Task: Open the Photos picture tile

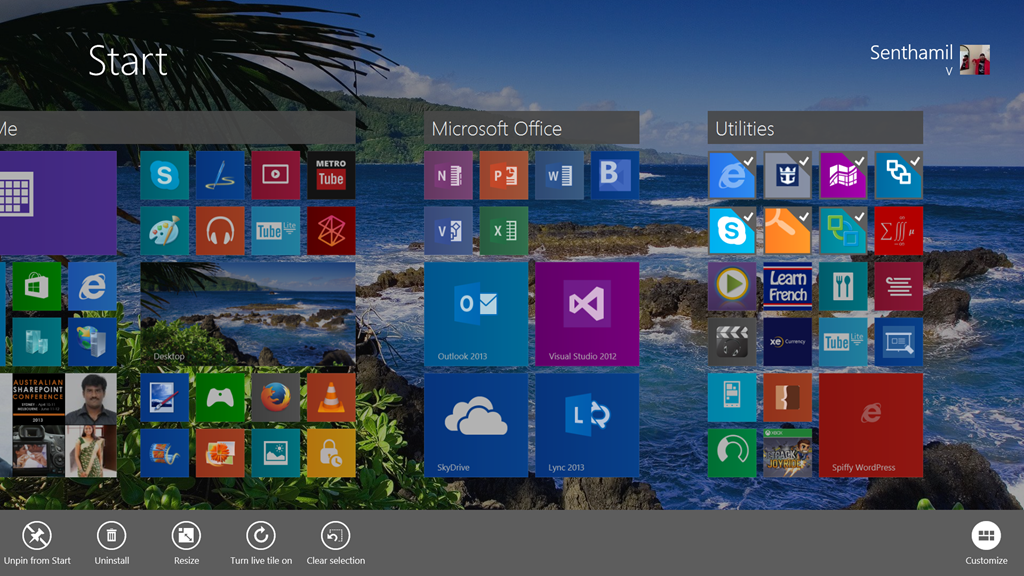Action: [x=276, y=453]
